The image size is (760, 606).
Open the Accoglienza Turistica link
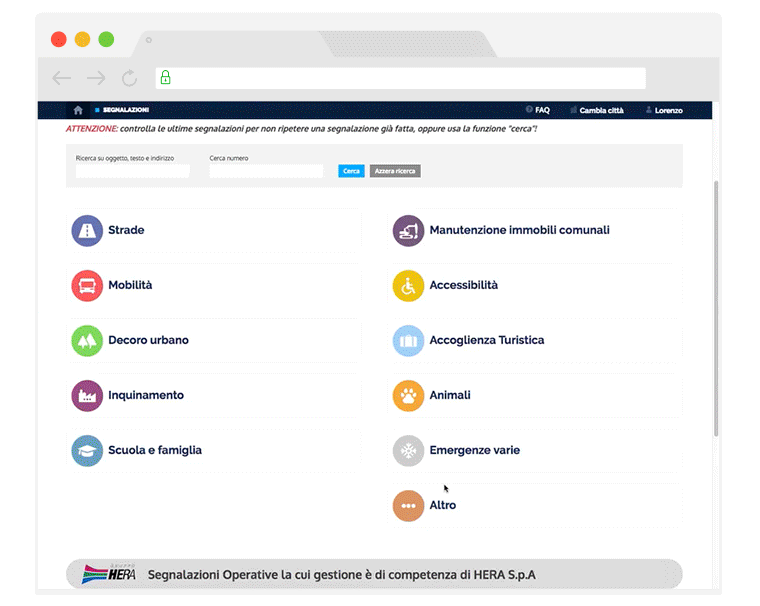click(x=487, y=340)
